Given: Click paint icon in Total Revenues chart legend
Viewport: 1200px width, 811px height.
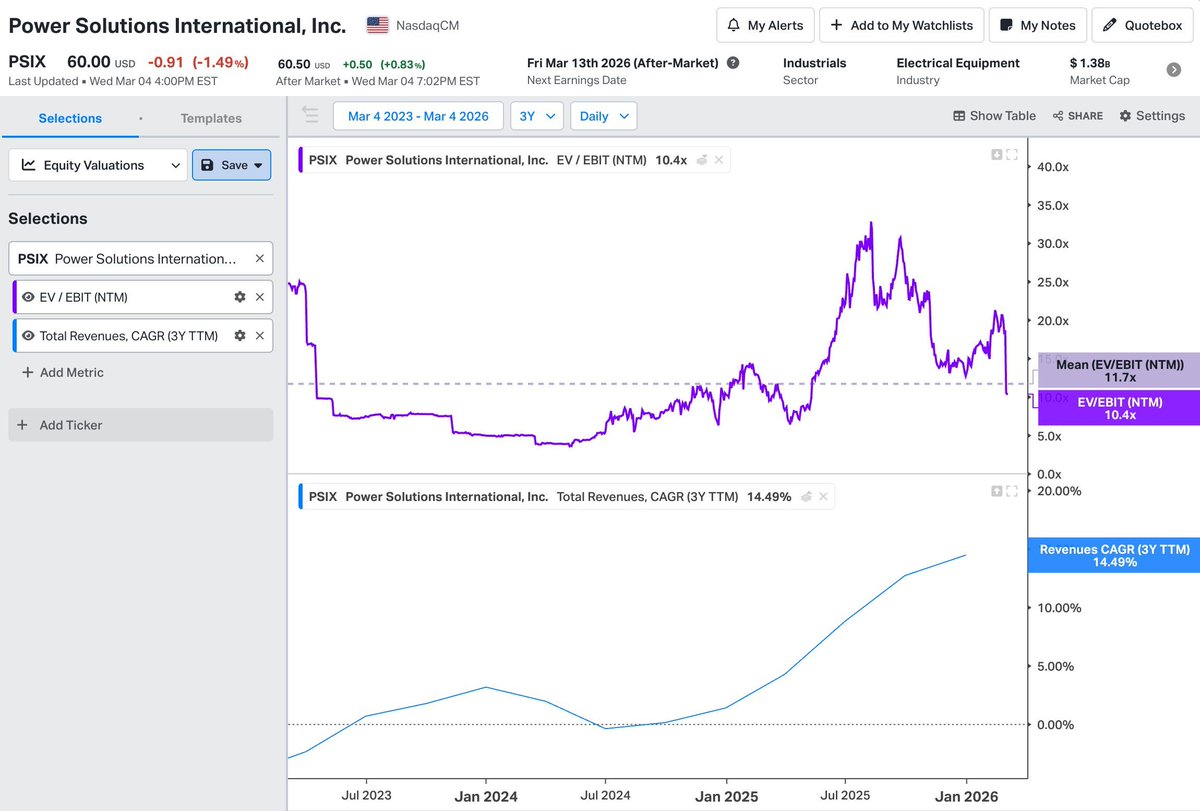Looking at the screenshot, I should click(x=806, y=496).
